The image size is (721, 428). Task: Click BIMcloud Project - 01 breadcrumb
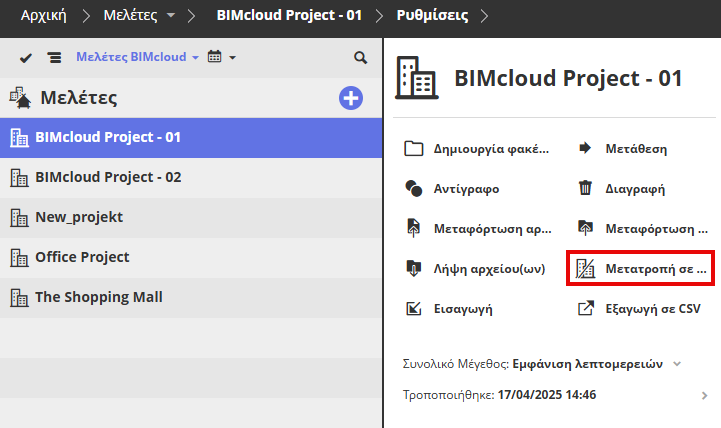(289, 15)
